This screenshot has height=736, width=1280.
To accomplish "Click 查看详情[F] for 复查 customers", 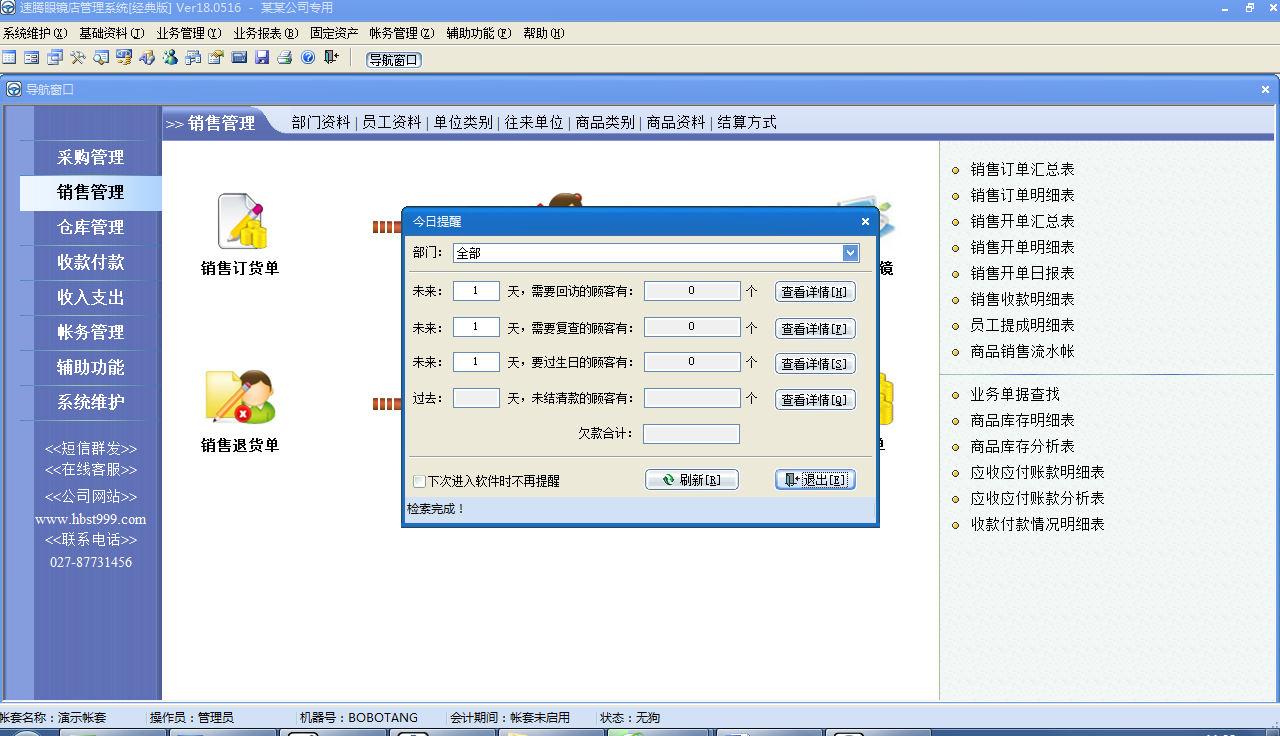I will pyautogui.click(x=815, y=328).
